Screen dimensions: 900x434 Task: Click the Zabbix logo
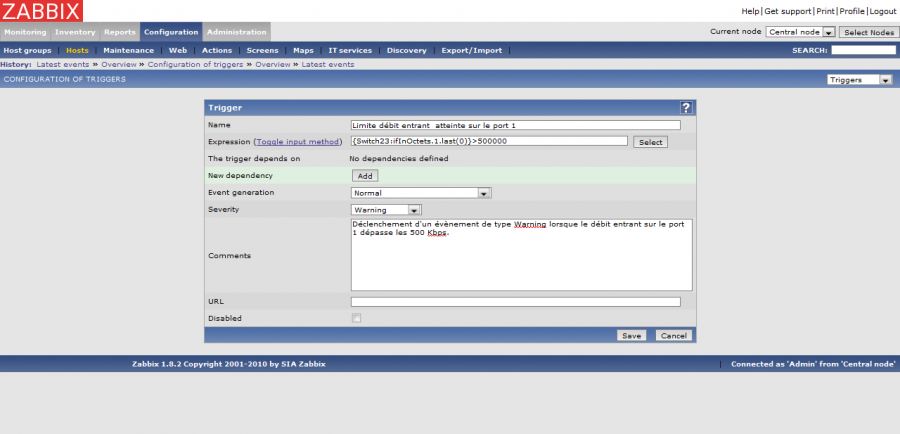(41, 11)
